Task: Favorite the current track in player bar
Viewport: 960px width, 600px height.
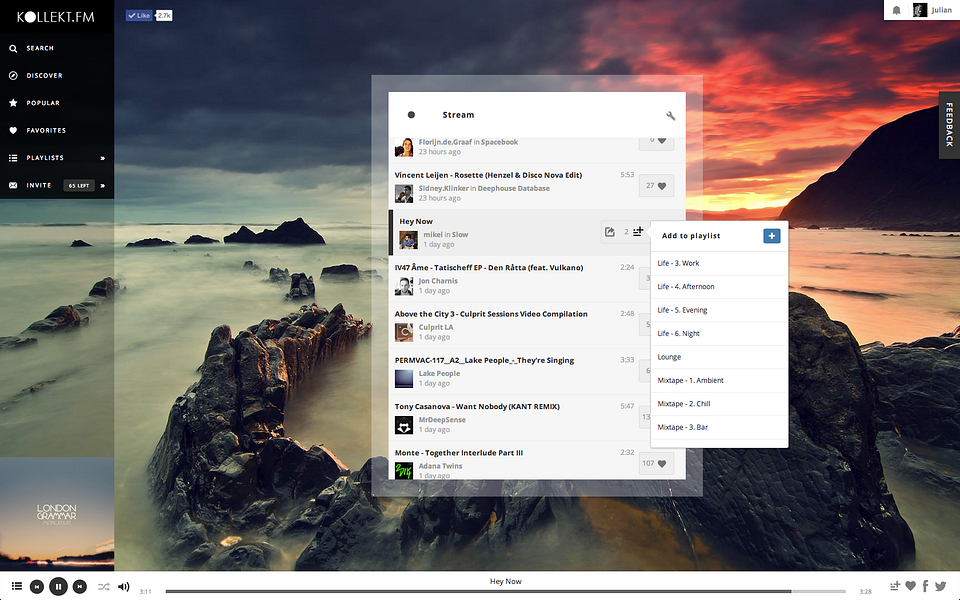Action: (x=910, y=586)
